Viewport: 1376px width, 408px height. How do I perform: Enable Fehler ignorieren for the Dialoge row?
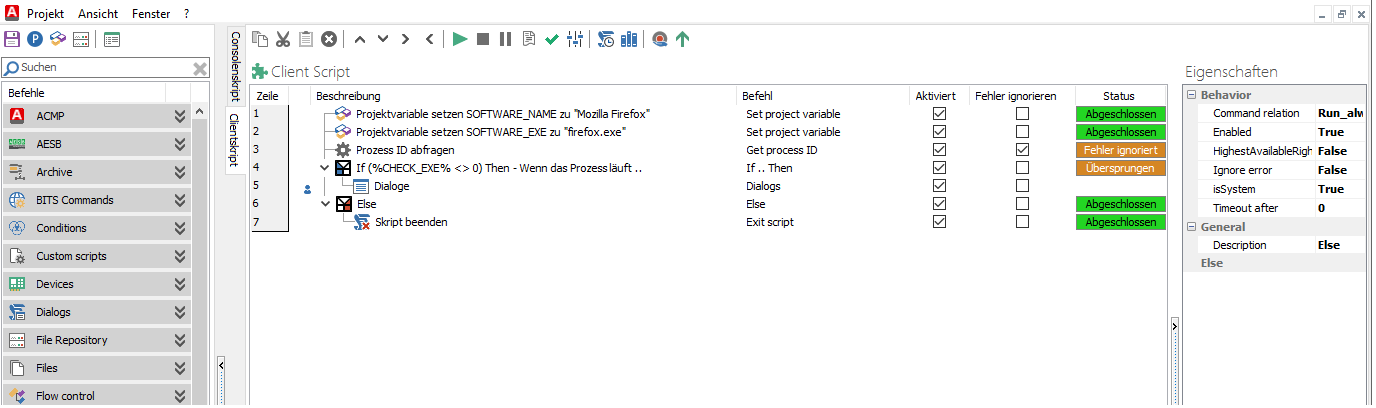click(x=1022, y=186)
